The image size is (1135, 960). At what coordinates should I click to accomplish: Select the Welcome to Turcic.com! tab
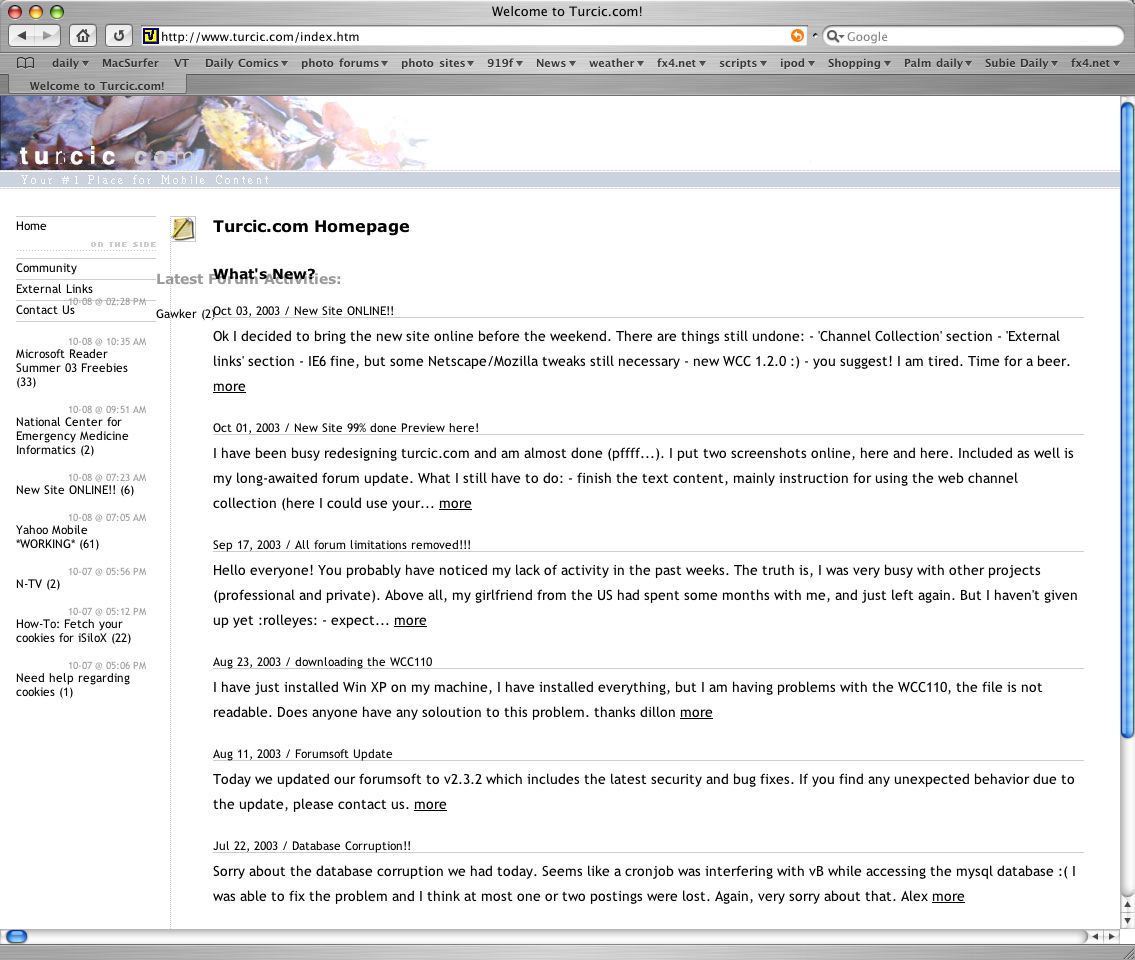pos(97,85)
